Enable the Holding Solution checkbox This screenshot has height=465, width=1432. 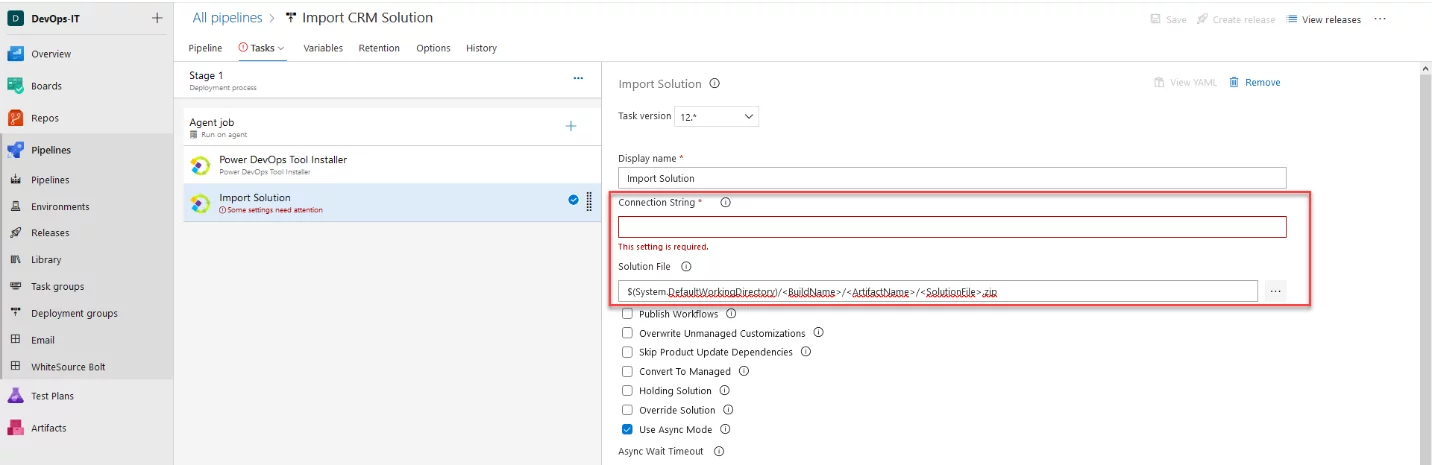[627, 391]
